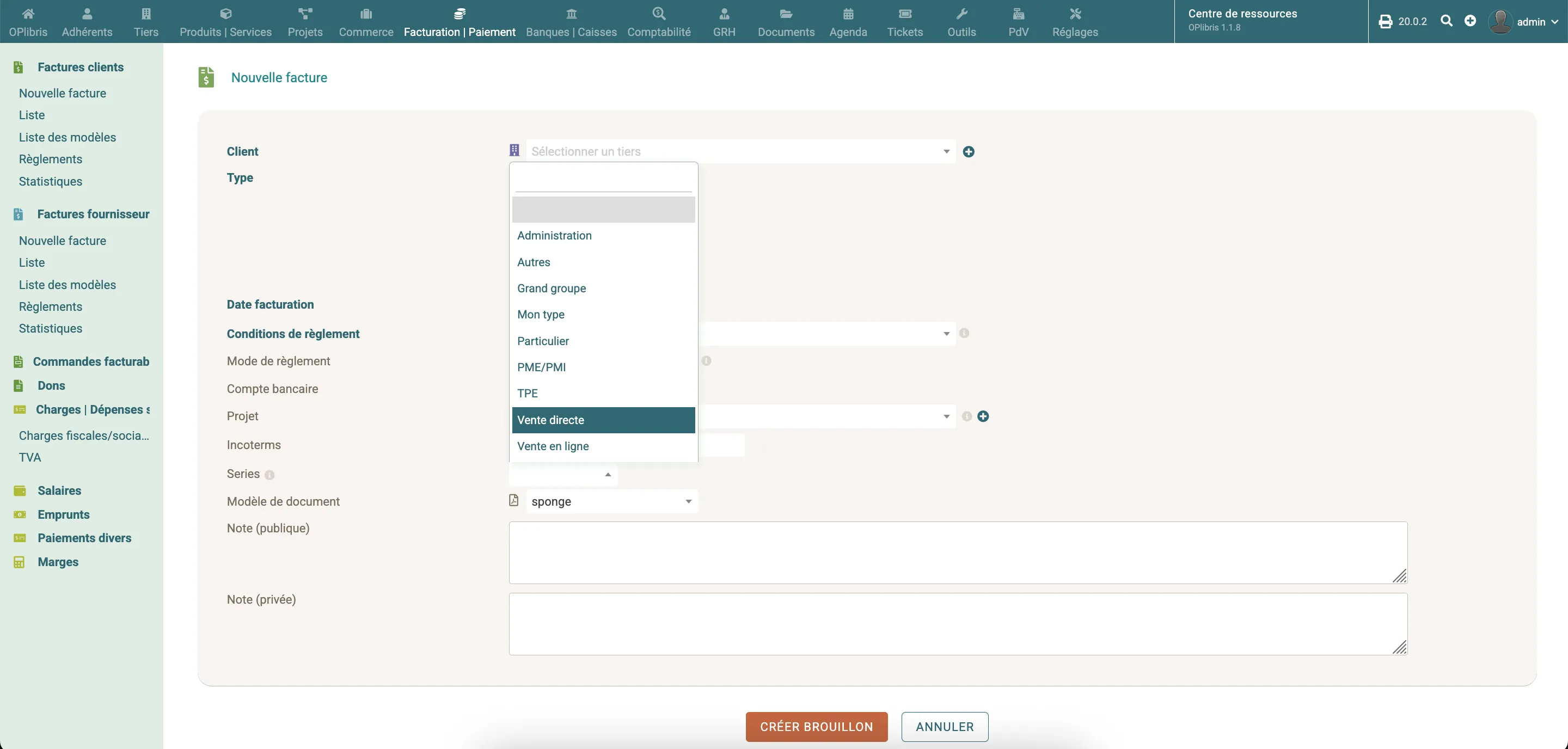Click the plus icon beside Projet field

tap(983, 416)
